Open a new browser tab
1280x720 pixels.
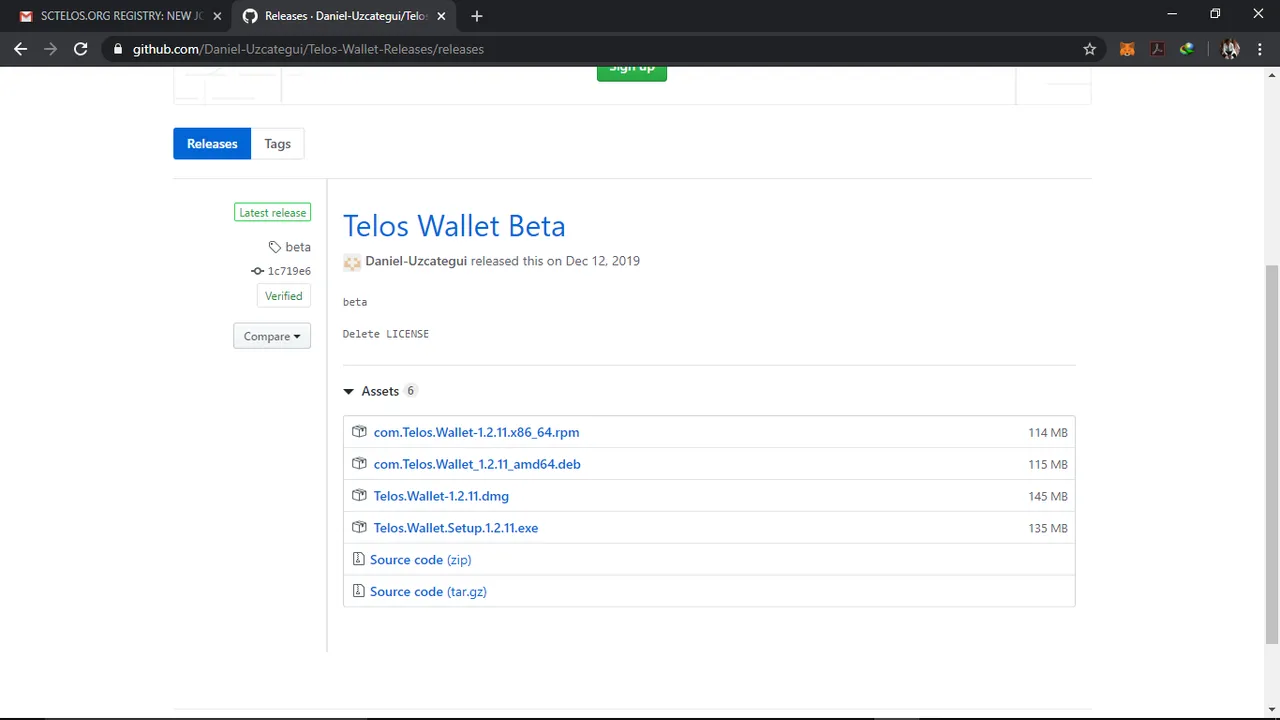[x=477, y=16]
